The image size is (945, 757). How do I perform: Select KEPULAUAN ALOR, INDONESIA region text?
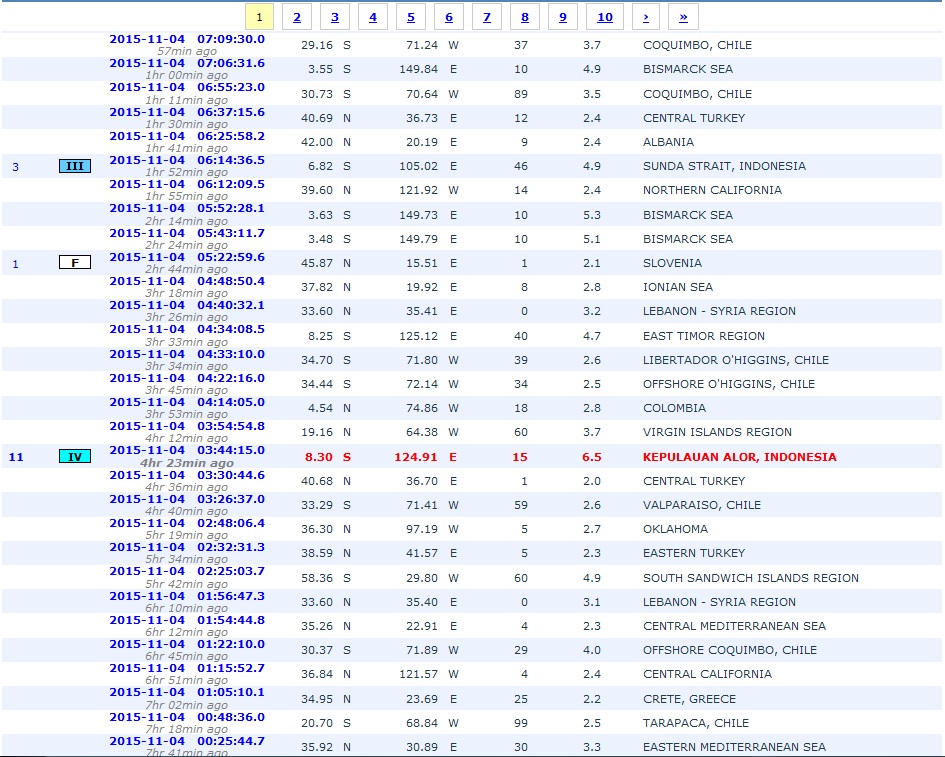pos(739,457)
